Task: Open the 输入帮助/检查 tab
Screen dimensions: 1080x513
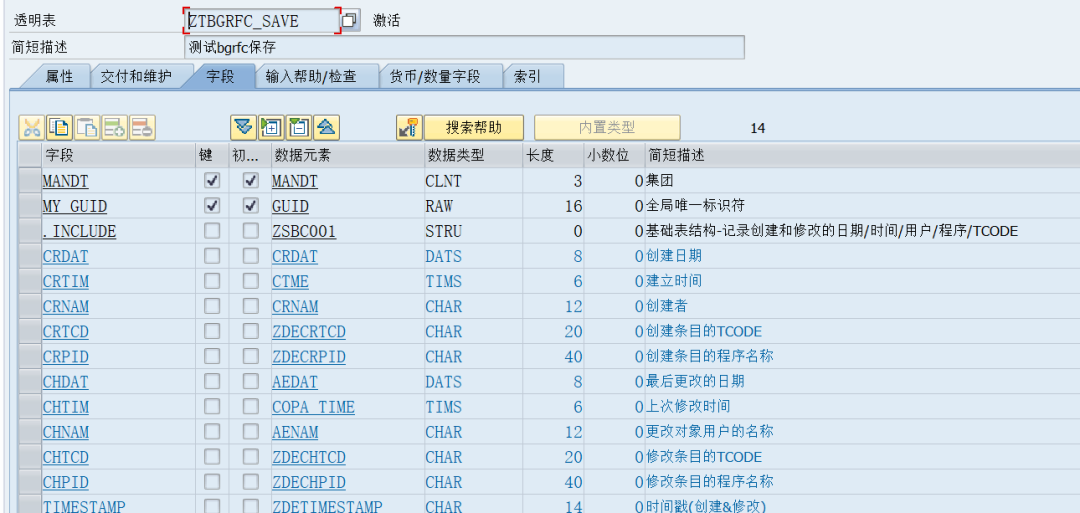Action: [x=311, y=76]
